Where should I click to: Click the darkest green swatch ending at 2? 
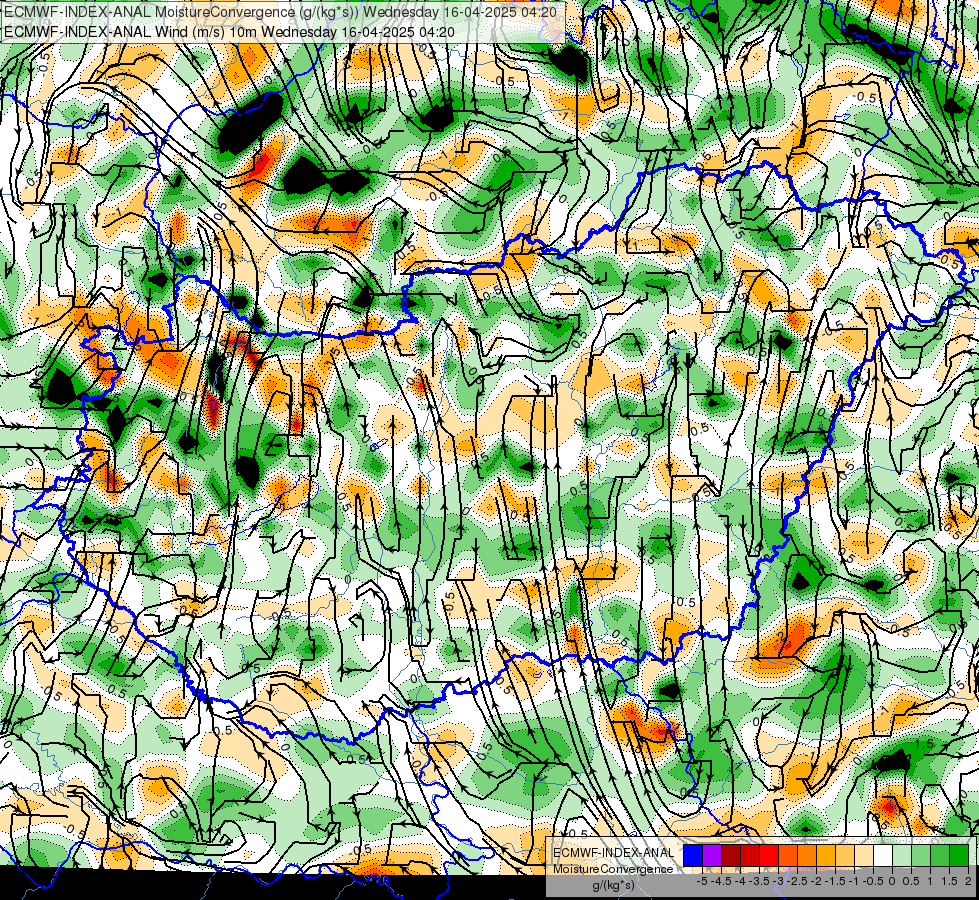[959, 856]
